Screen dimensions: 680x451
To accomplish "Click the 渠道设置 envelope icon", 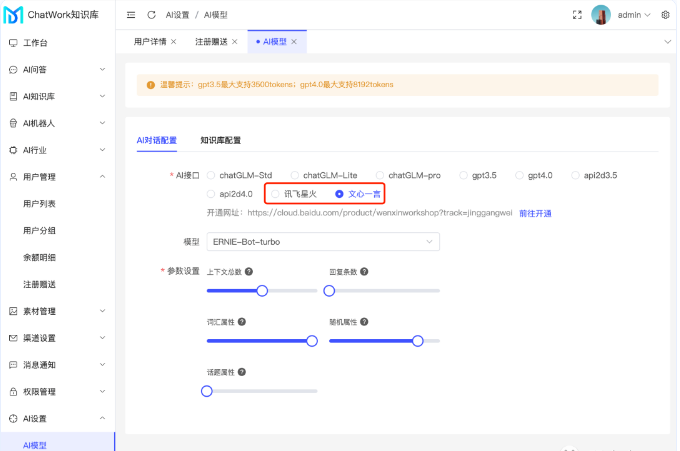I will point(13,338).
